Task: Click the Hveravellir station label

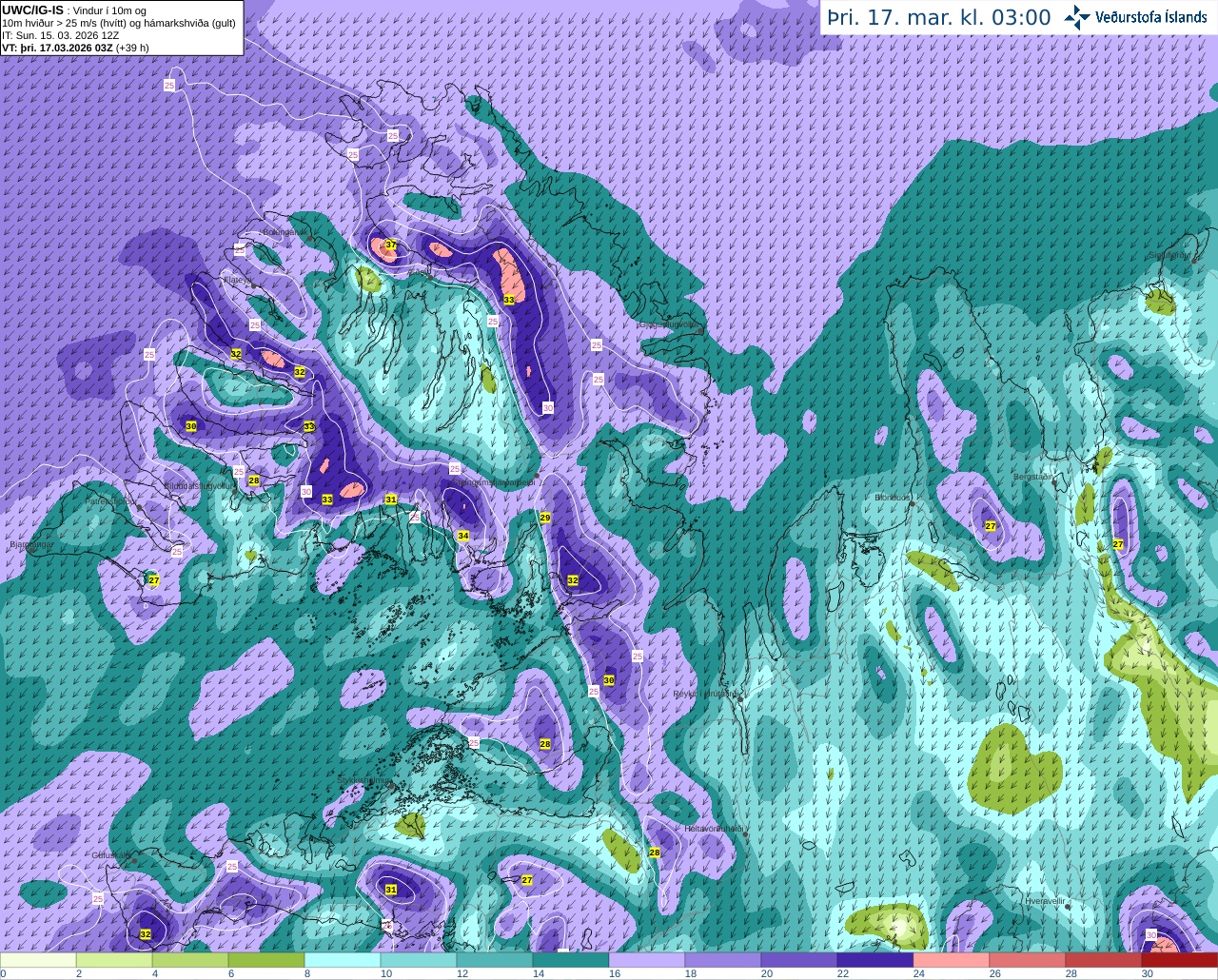Action: pos(1045,900)
